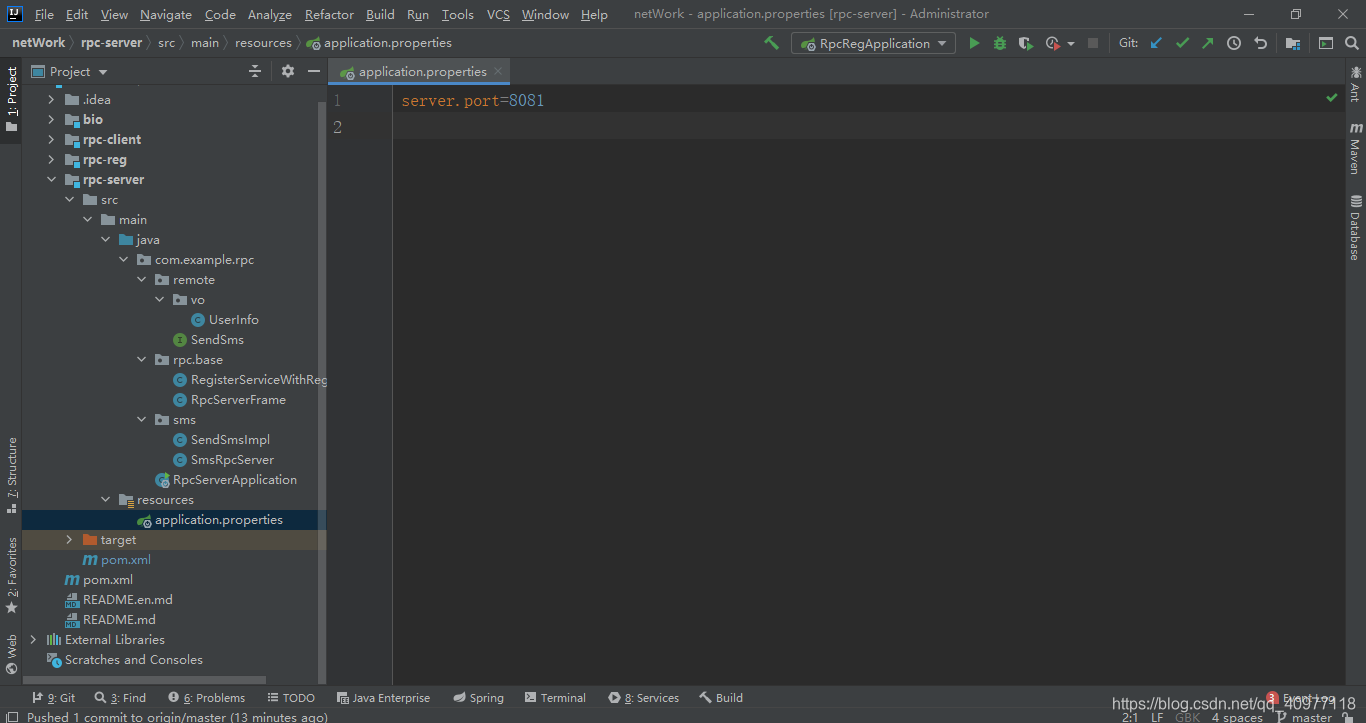
Task: Expand the rpc-reg module
Action: point(51,159)
